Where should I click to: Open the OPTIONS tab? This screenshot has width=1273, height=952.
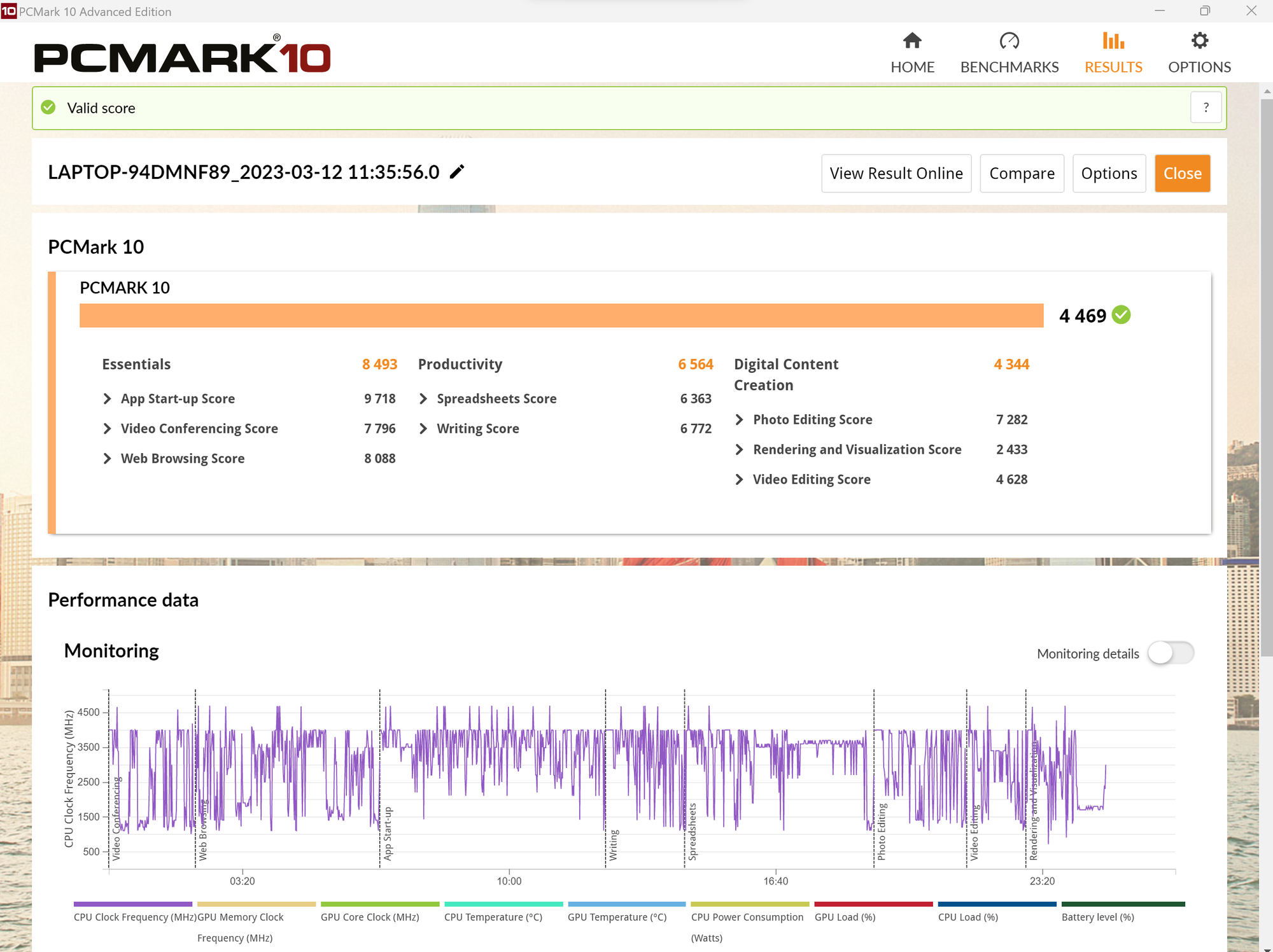pyautogui.click(x=1199, y=53)
